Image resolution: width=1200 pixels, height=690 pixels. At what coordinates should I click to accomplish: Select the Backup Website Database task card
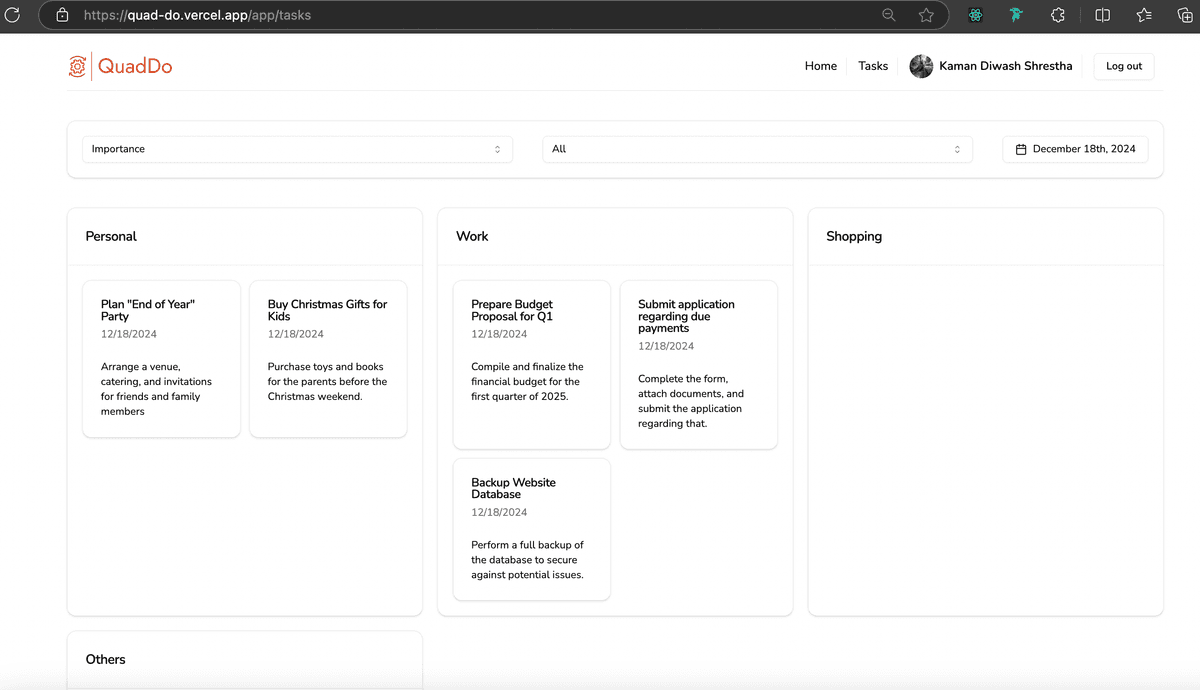531,529
